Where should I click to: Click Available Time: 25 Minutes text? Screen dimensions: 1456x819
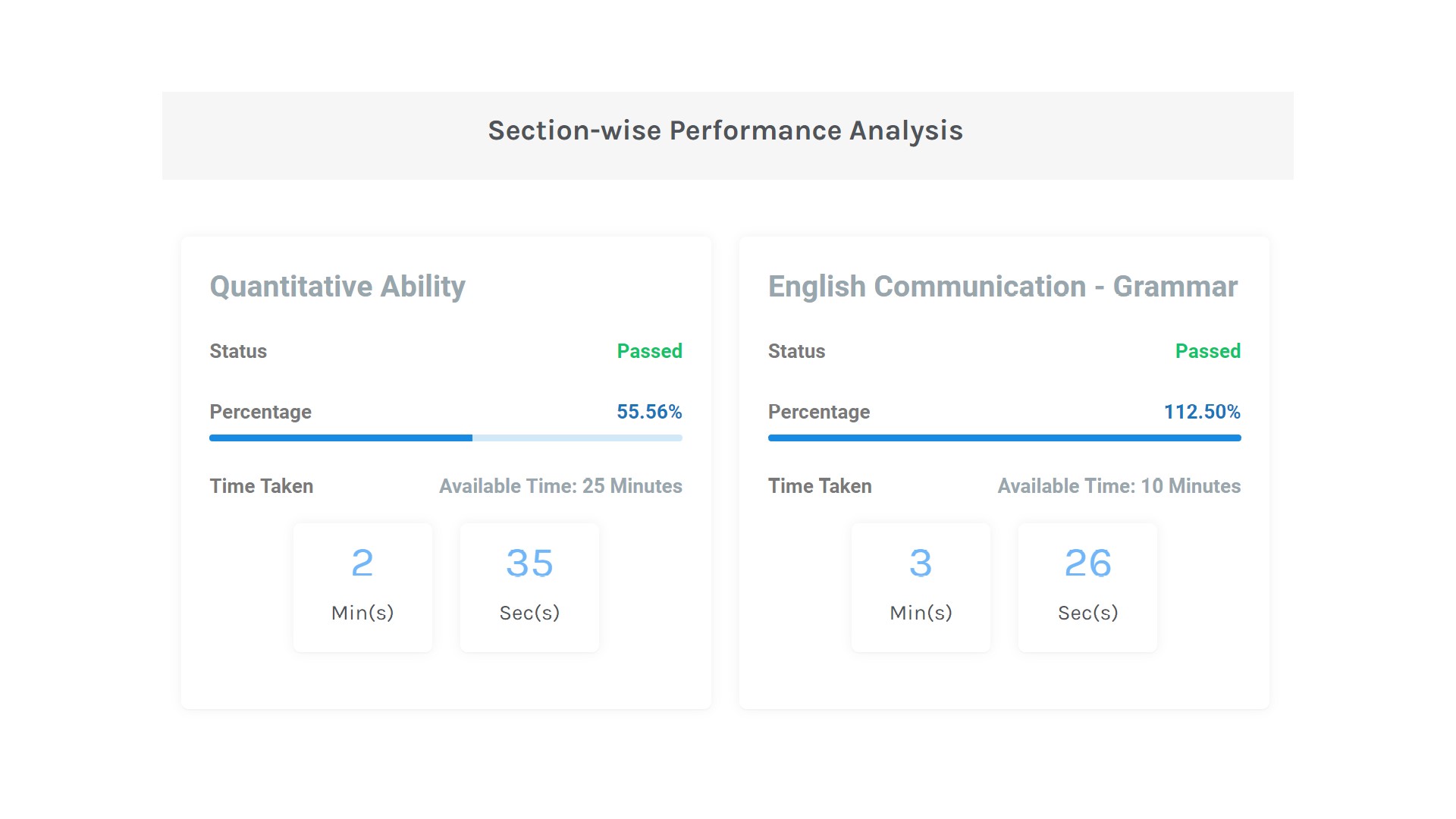(560, 486)
